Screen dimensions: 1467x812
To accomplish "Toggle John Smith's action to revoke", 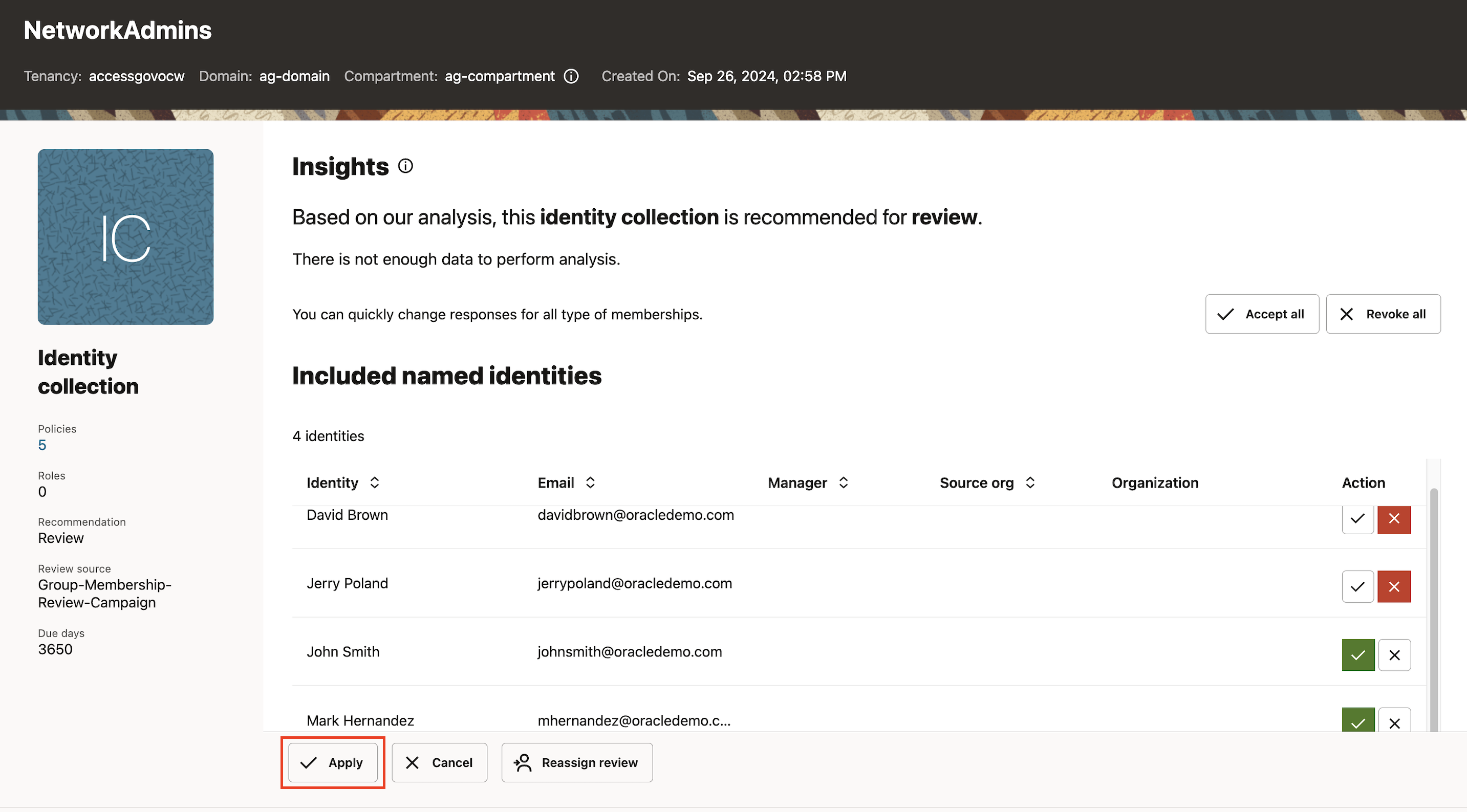I will pos(1395,655).
